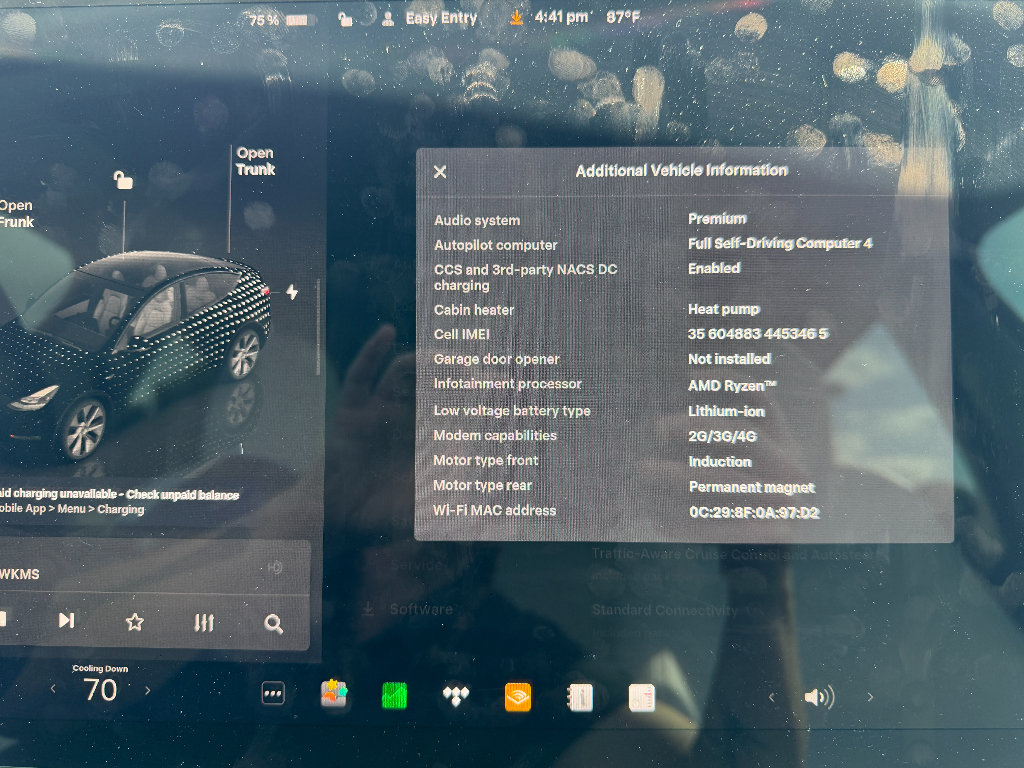Tap the charging unavailable unpaid balance message
The height and width of the screenshot is (768, 1024).
click(119, 502)
